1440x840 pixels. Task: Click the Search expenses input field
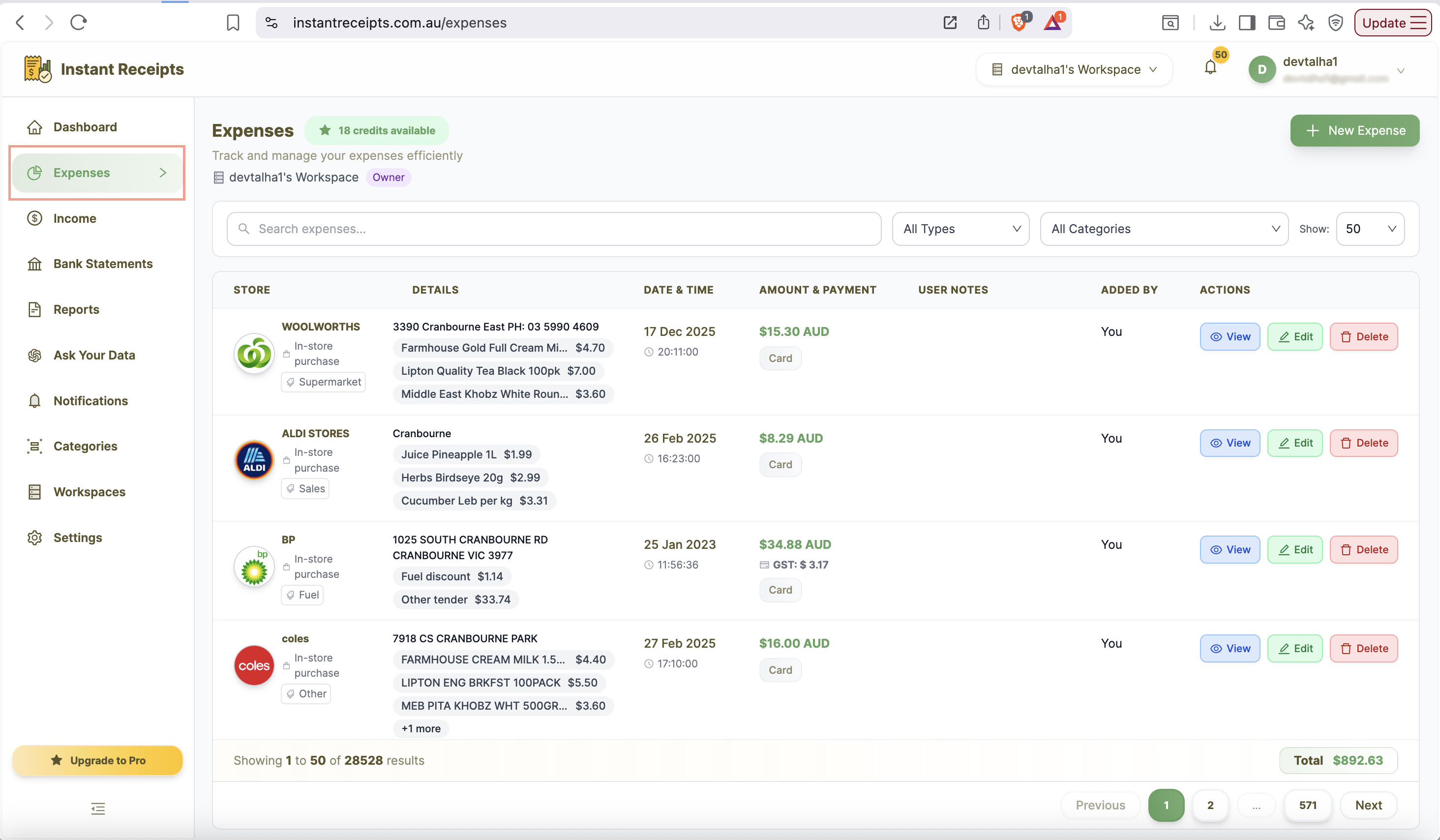(554, 229)
